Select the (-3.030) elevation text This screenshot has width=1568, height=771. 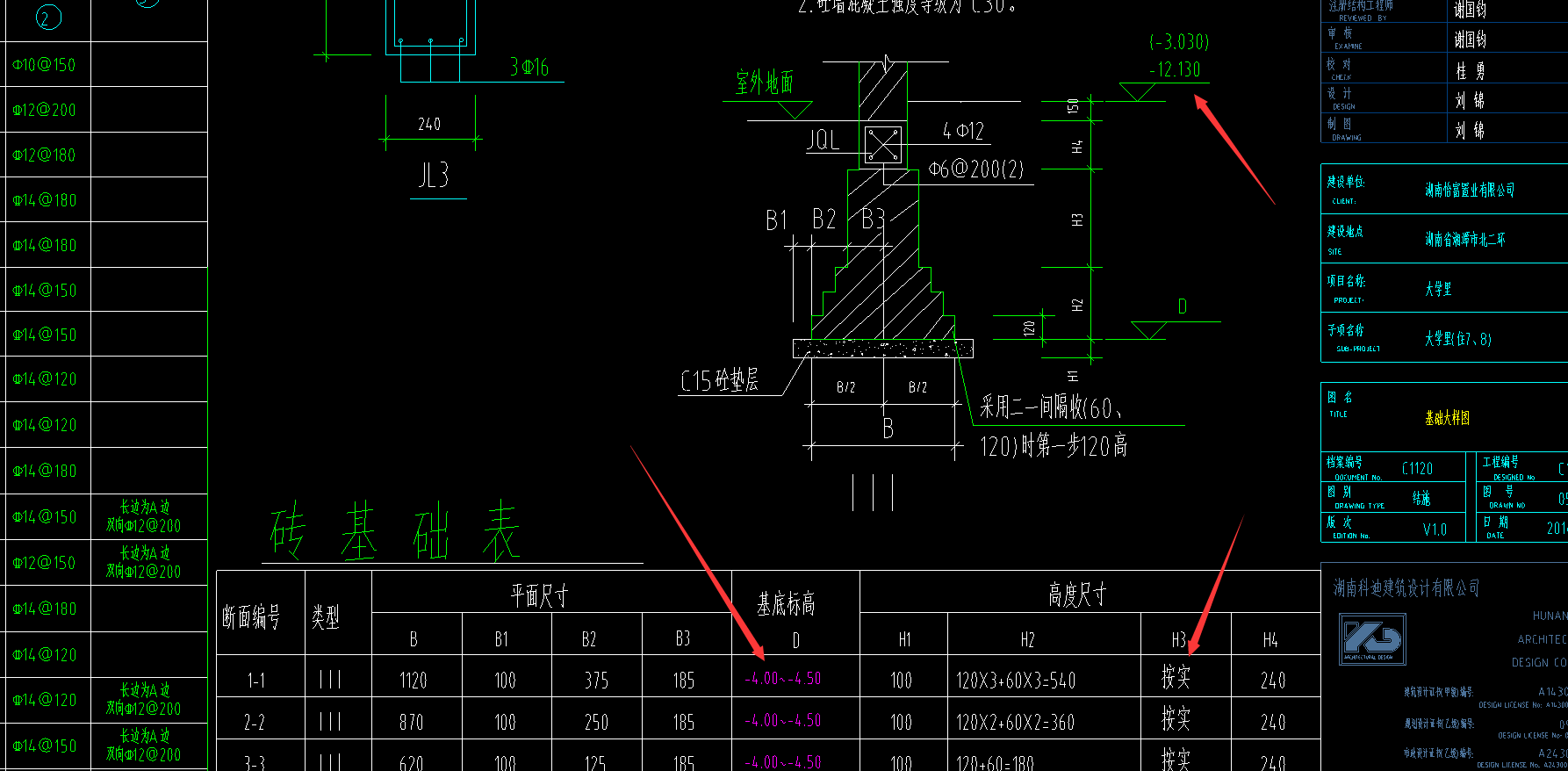pyautogui.click(x=1179, y=41)
